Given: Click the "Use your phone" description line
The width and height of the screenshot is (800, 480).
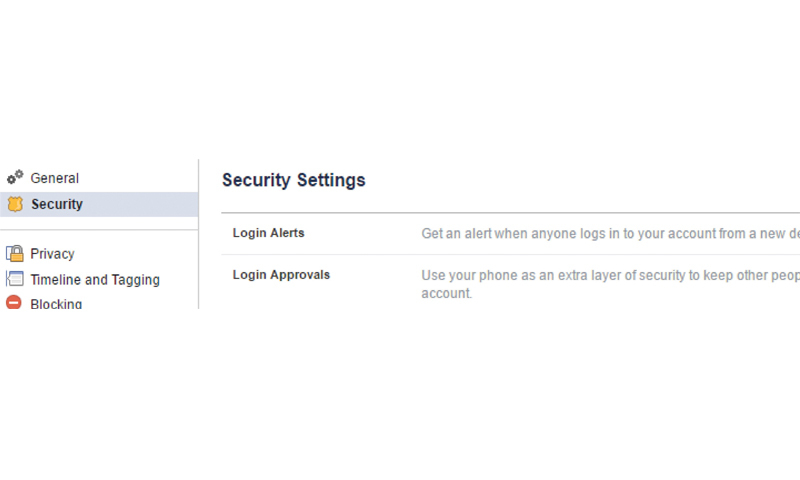Looking at the screenshot, I should [x=610, y=275].
